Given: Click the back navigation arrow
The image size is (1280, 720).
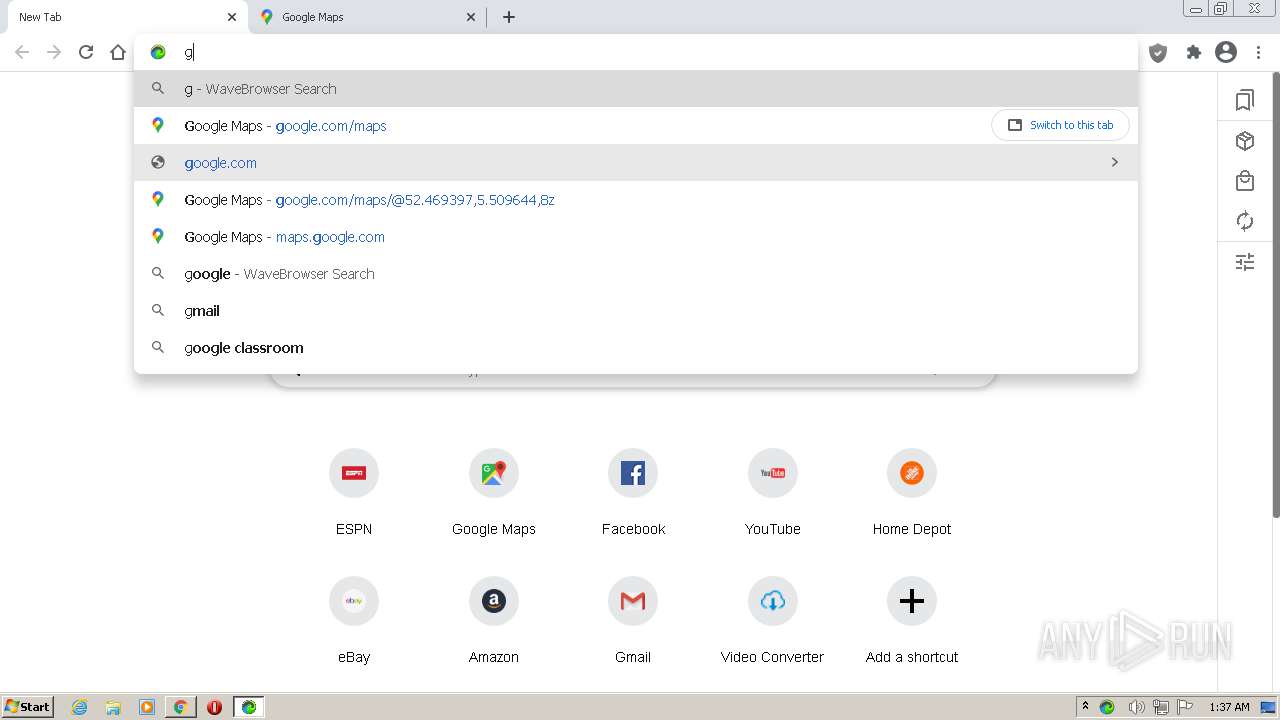Looking at the screenshot, I should [x=22, y=52].
